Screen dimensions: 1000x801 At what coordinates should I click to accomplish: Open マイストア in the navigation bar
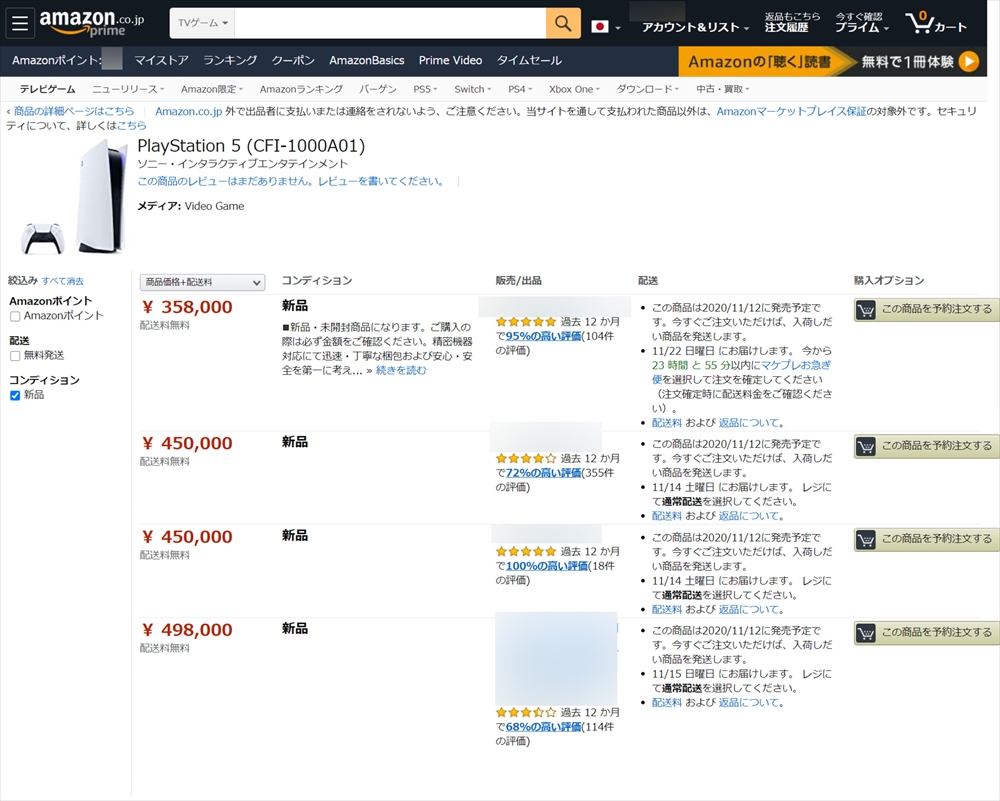[x=161, y=61]
